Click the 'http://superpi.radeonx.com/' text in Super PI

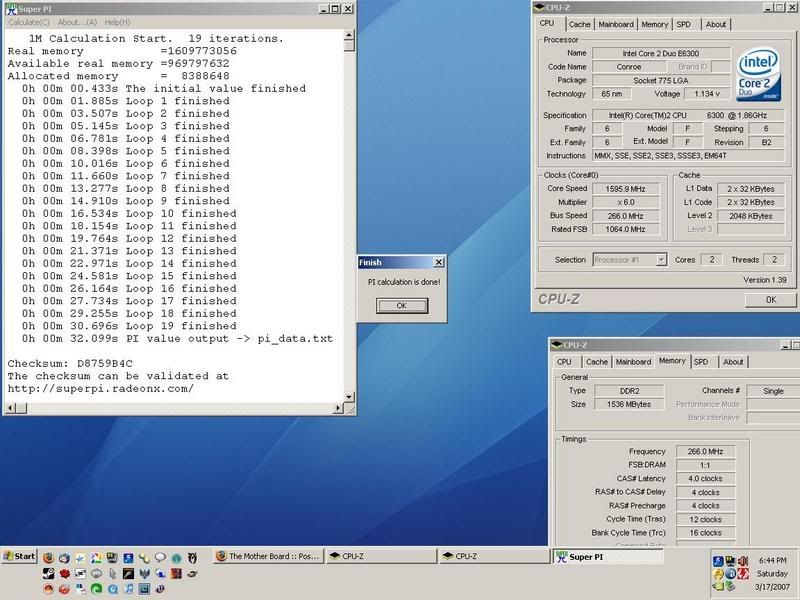(101, 389)
